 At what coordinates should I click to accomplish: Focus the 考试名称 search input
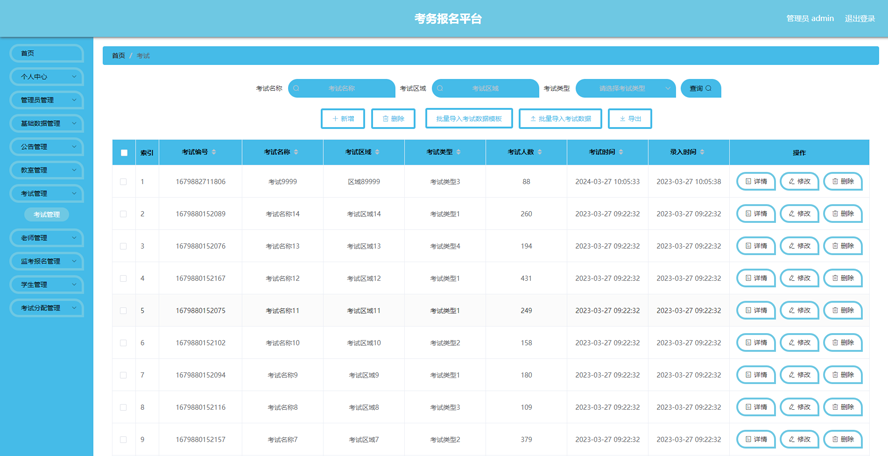click(x=341, y=88)
